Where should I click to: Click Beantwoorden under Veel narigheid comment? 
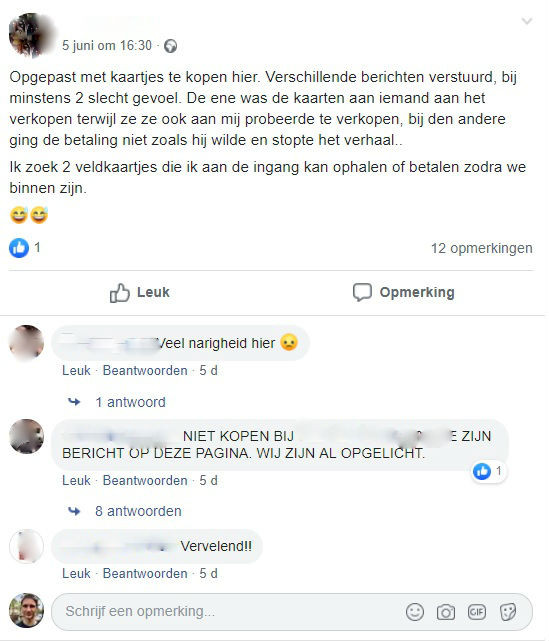click(145, 371)
